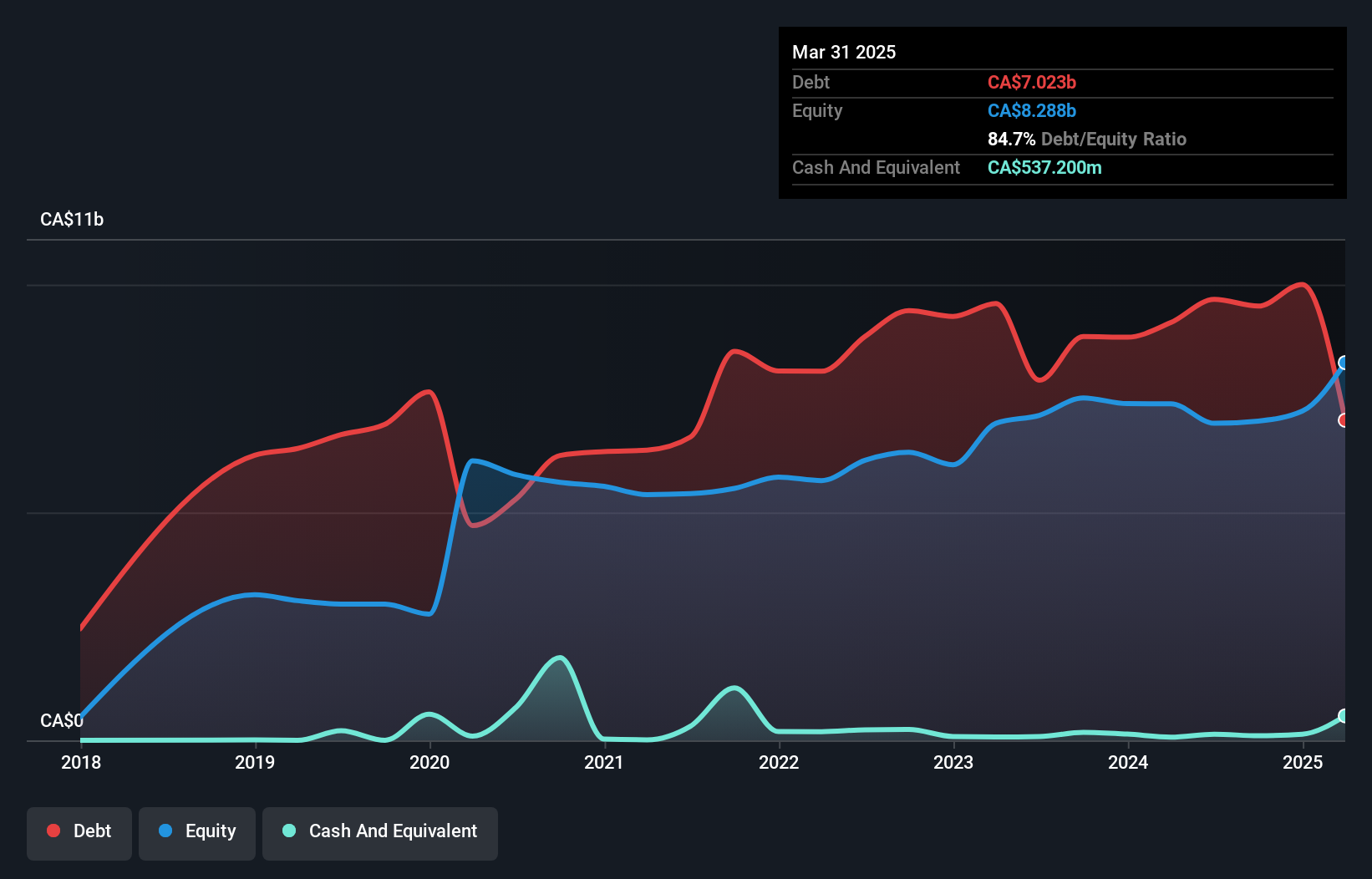
Task: Click the Equity endpoint marker on the chart
Action: point(1344,363)
